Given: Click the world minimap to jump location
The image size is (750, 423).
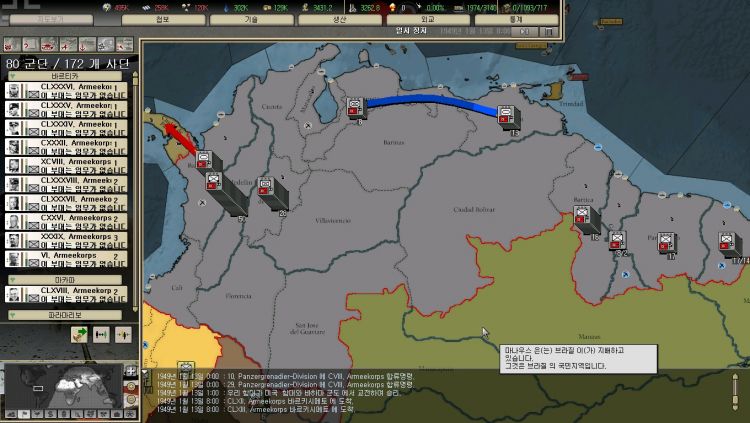Looking at the screenshot, I should click(64, 386).
